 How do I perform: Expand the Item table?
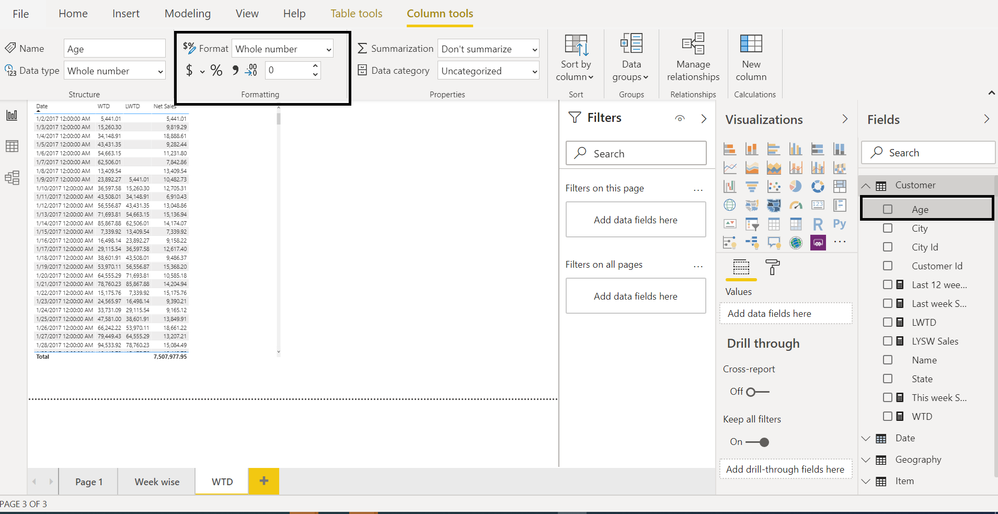pos(866,481)
